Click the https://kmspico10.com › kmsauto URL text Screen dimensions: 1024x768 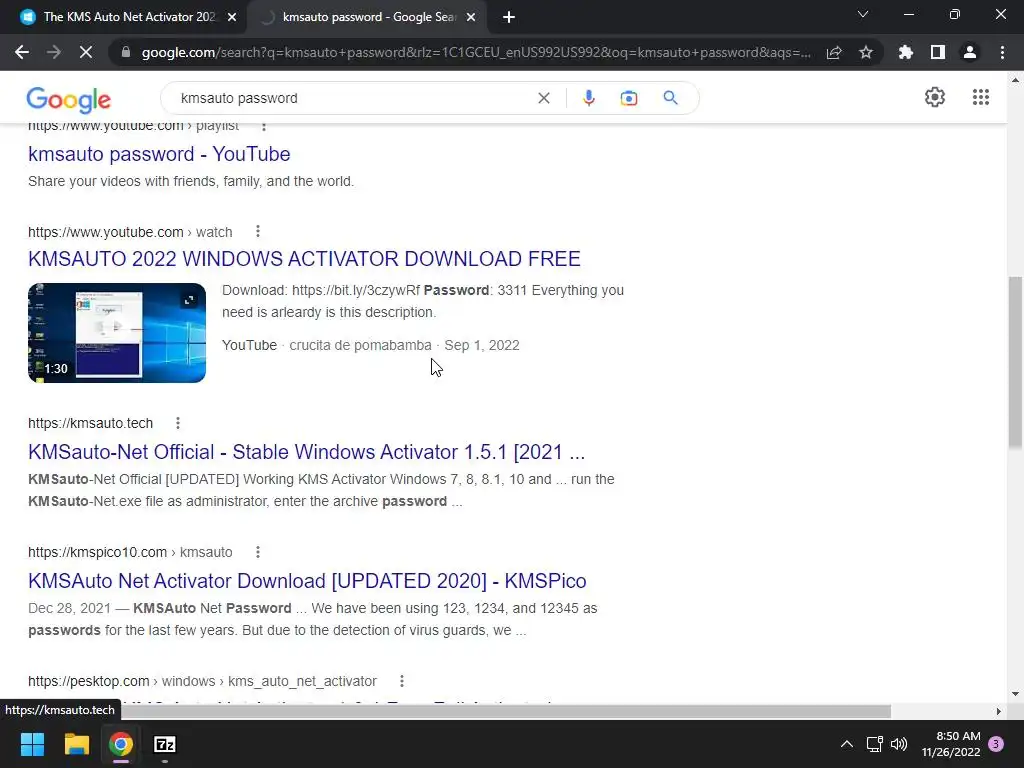click(x=130, y=552)
